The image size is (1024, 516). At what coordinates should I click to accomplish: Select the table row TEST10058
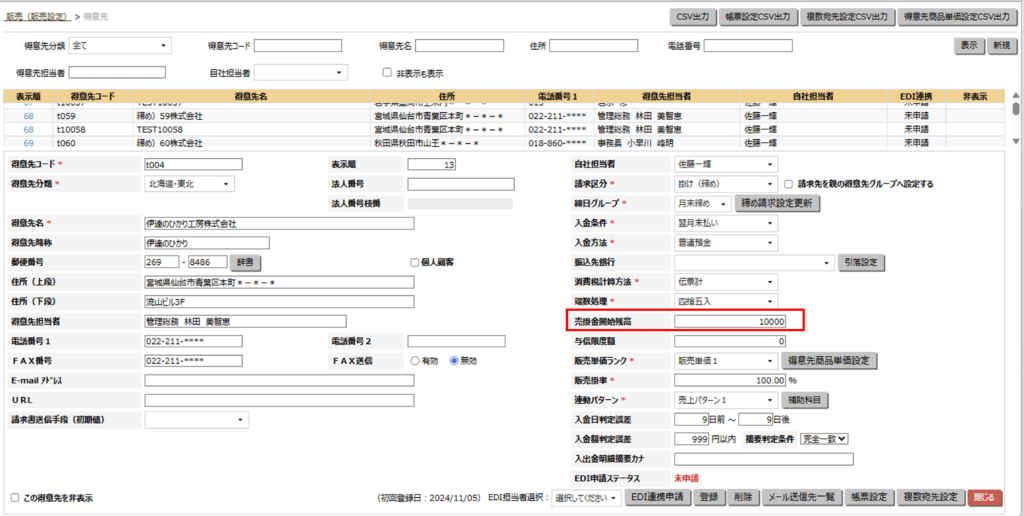(x=503, y=129)
